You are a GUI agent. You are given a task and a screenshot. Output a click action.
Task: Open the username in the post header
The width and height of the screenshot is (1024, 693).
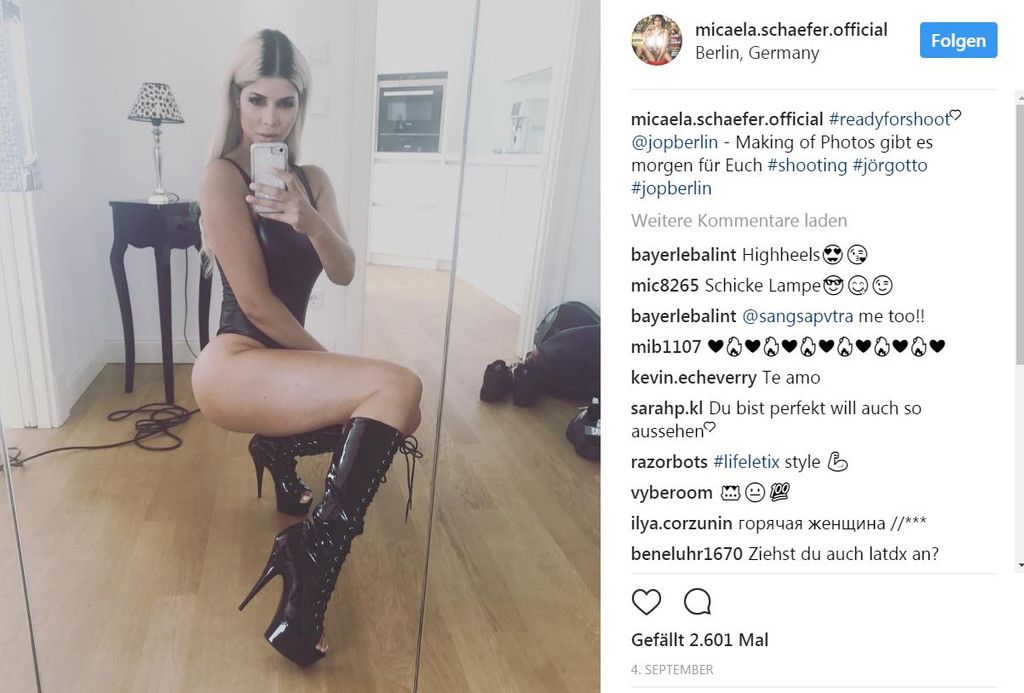click(791, 29)
